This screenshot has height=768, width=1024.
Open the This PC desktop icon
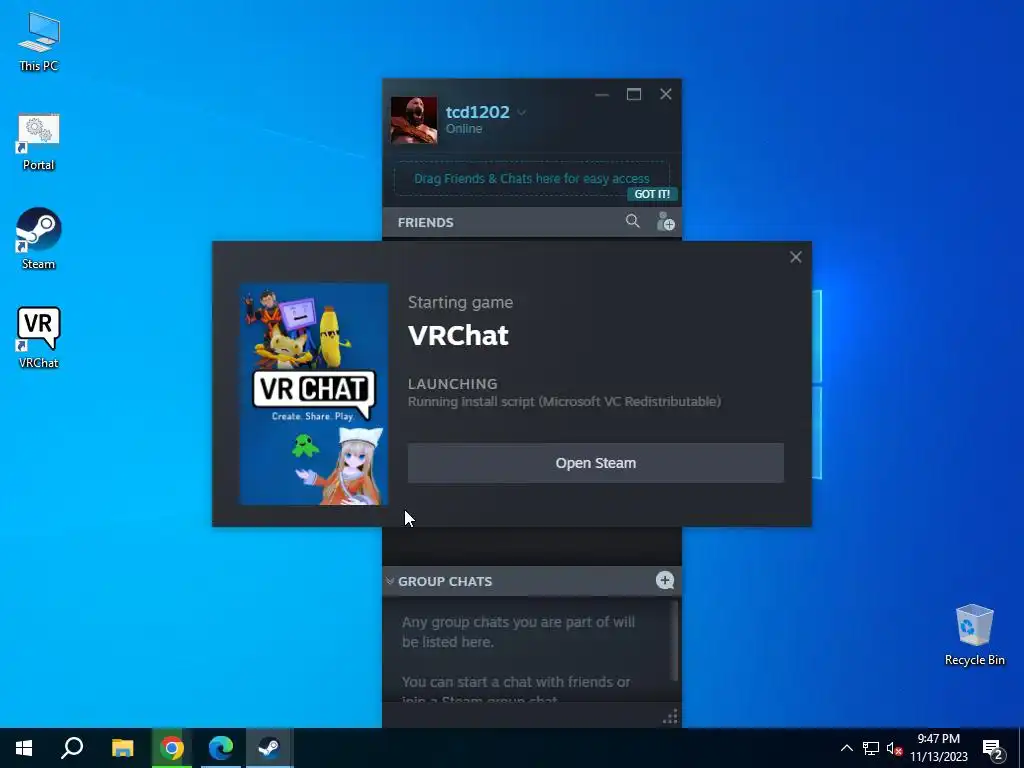[39, 42]
